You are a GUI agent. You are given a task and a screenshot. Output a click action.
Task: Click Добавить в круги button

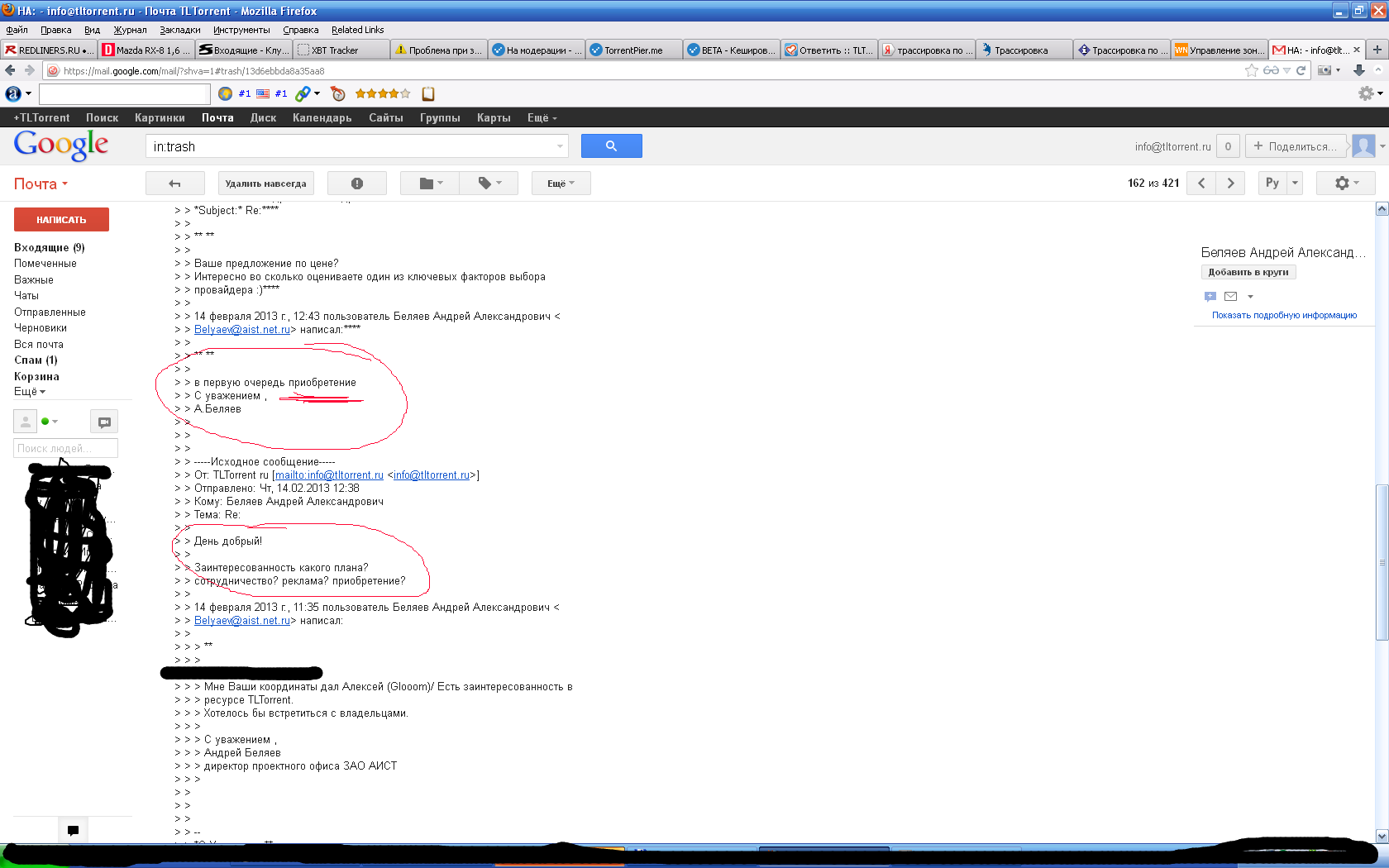[1248, 272]
